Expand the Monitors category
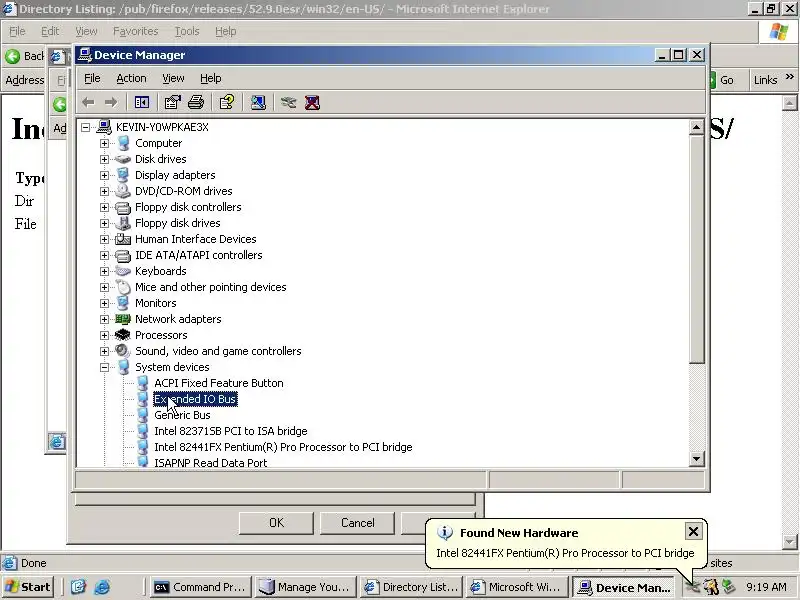Viewport: 800px width, 600px height. [104, 303]
